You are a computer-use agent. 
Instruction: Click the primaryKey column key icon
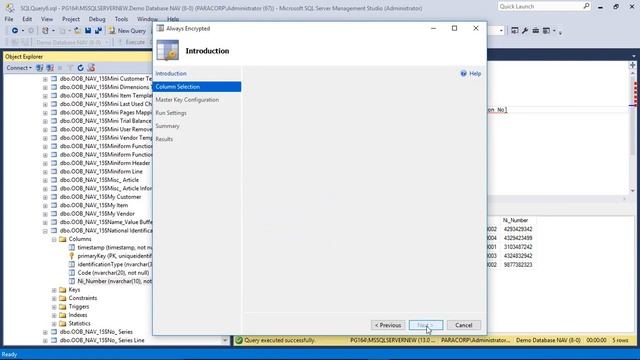[x=72, y=256]
